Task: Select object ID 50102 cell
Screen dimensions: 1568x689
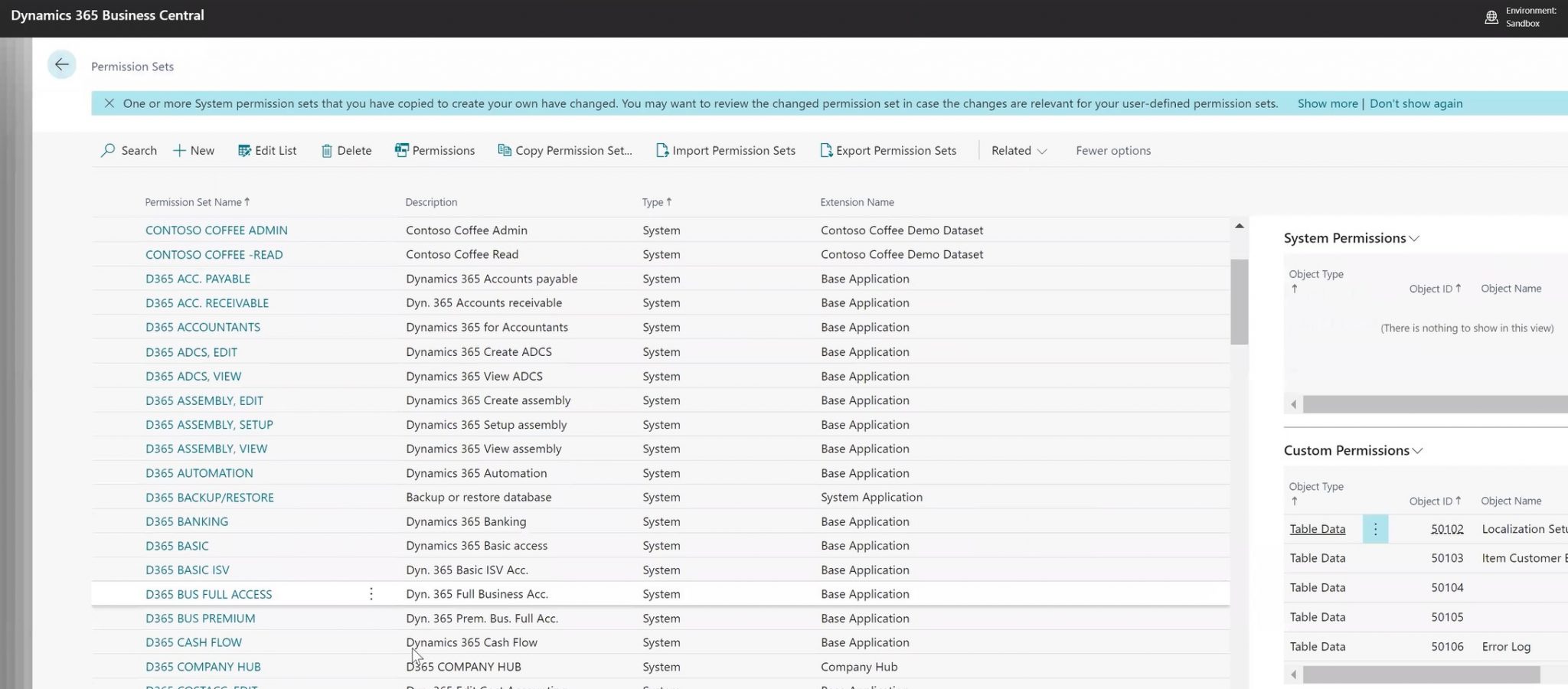Action: pyautogui.click(x=1447, y=529)
